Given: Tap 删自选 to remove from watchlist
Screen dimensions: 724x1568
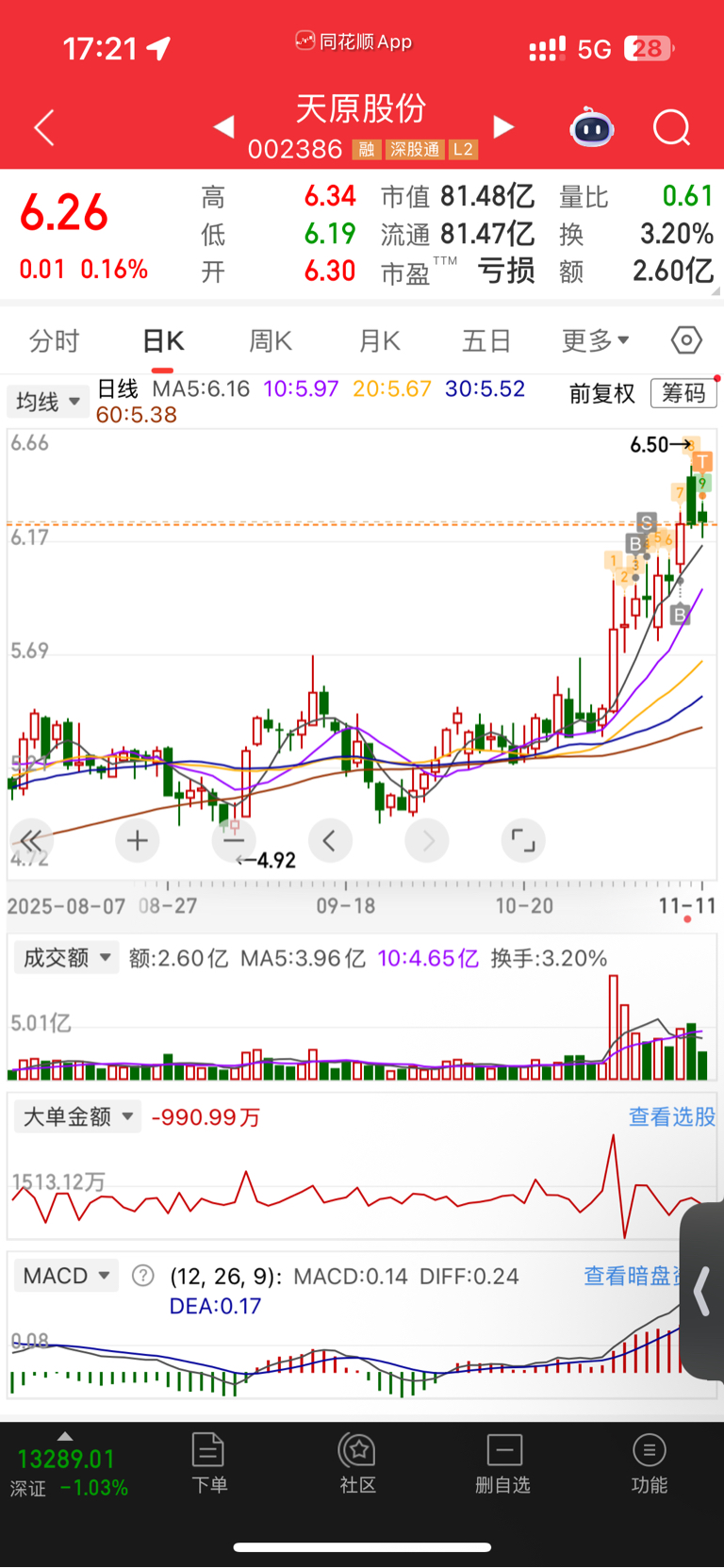Looking at the screenshot, I should (x=503, y=1463).
